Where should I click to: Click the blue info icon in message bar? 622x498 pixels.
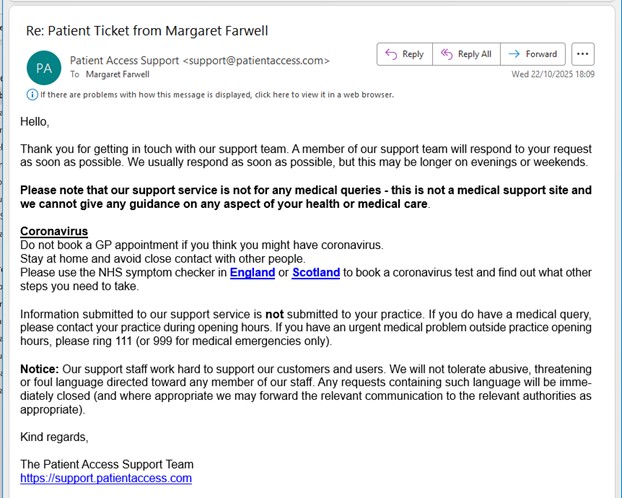coord(32,95)
